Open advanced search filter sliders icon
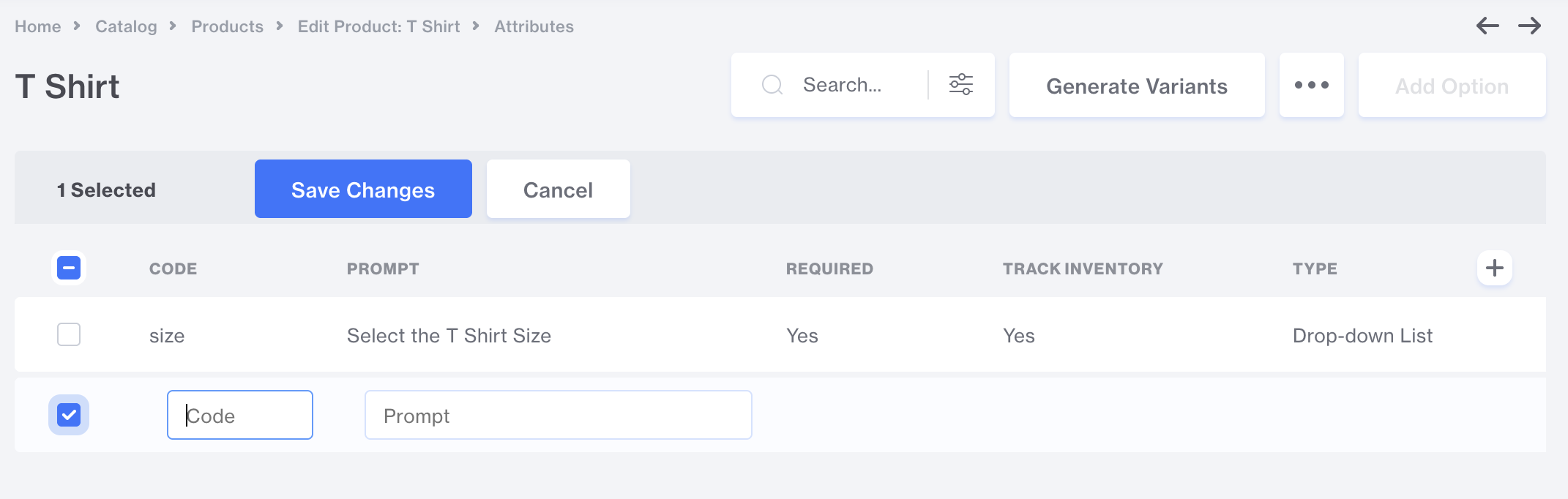 pyautogui.click(x=961, y=85)
